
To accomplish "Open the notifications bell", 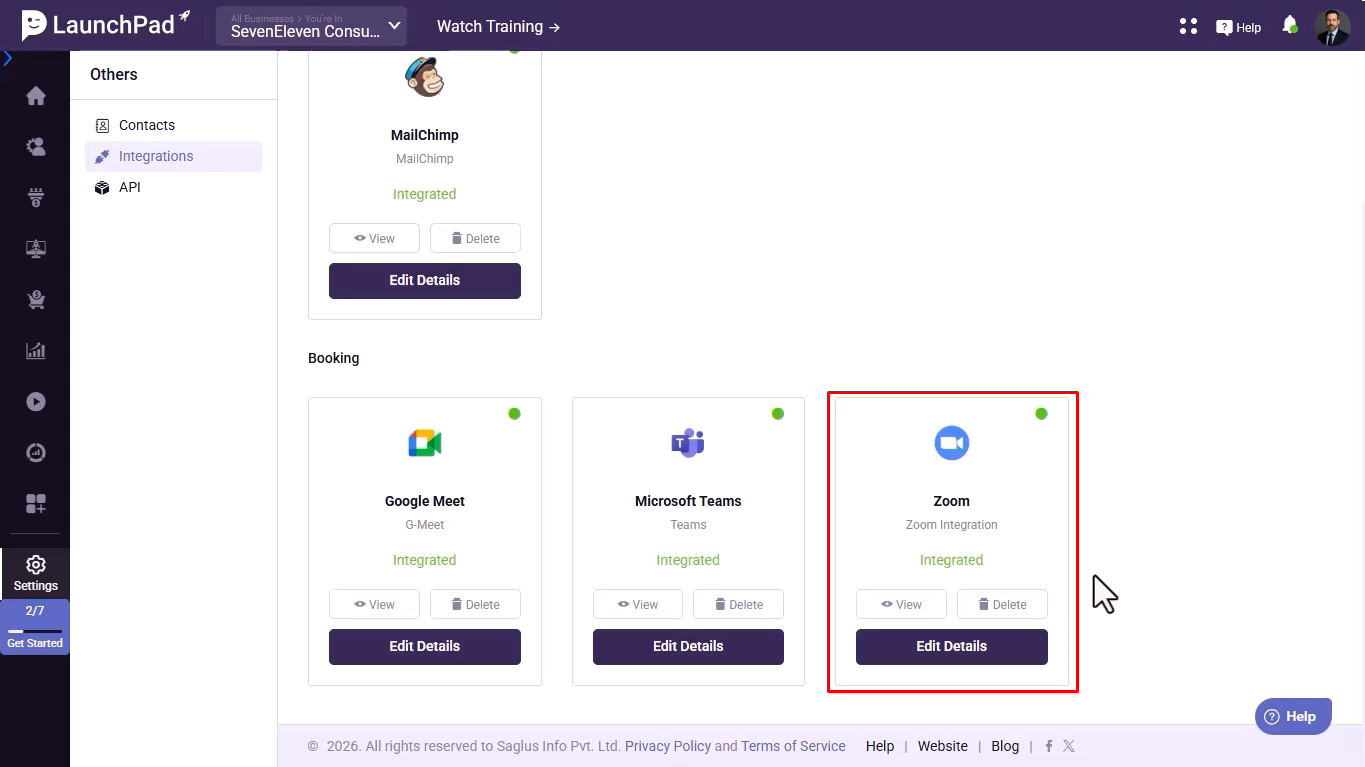I will point(1290,25).
